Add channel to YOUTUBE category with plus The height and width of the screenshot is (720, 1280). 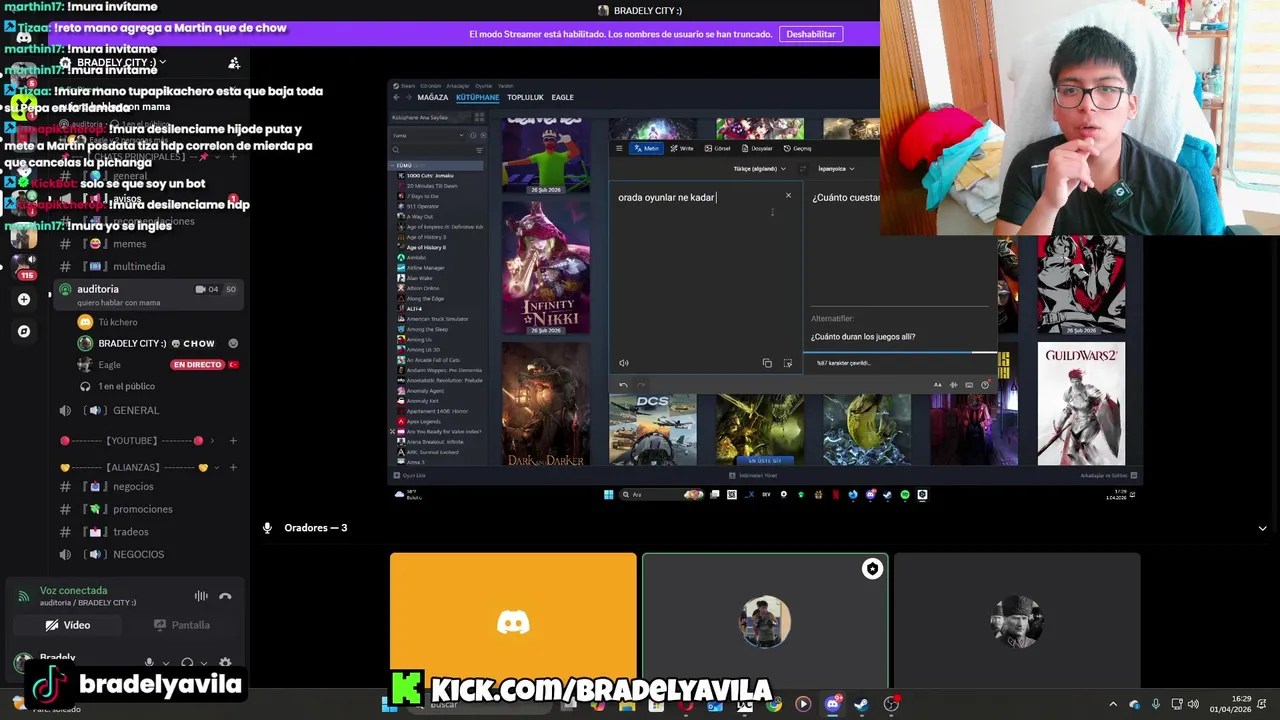tap(233, 441)
